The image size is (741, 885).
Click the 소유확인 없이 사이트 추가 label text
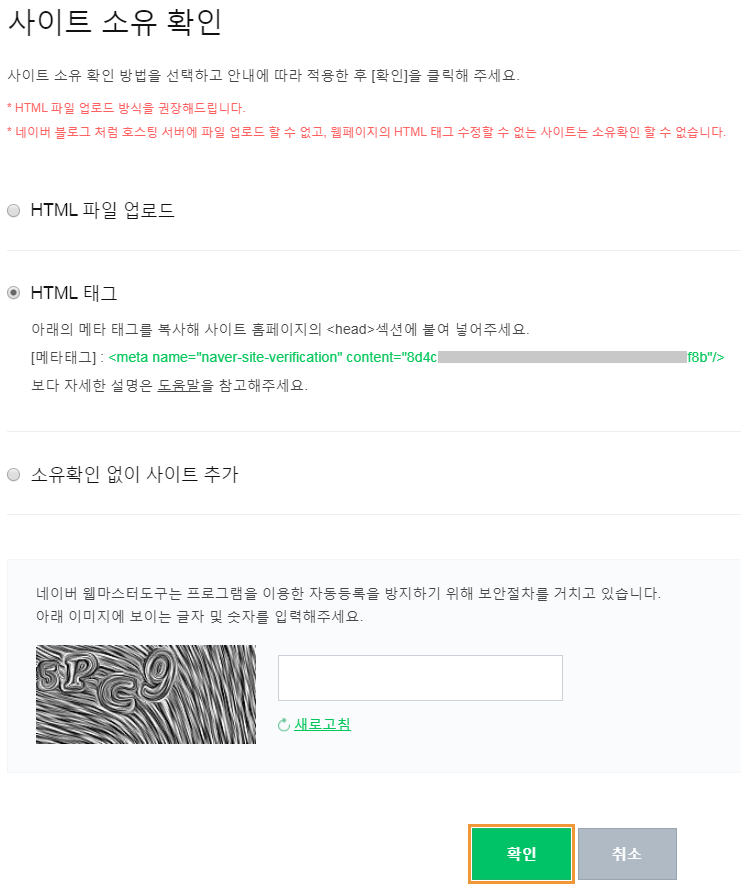[134, 474]
